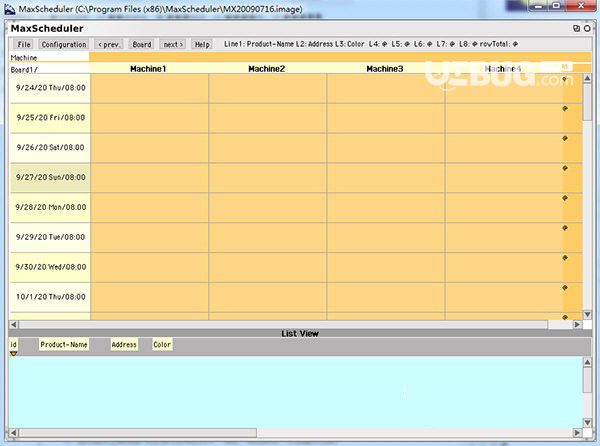
Task: Click the MaxScheduler inner window circle icon
Action: 587,28
